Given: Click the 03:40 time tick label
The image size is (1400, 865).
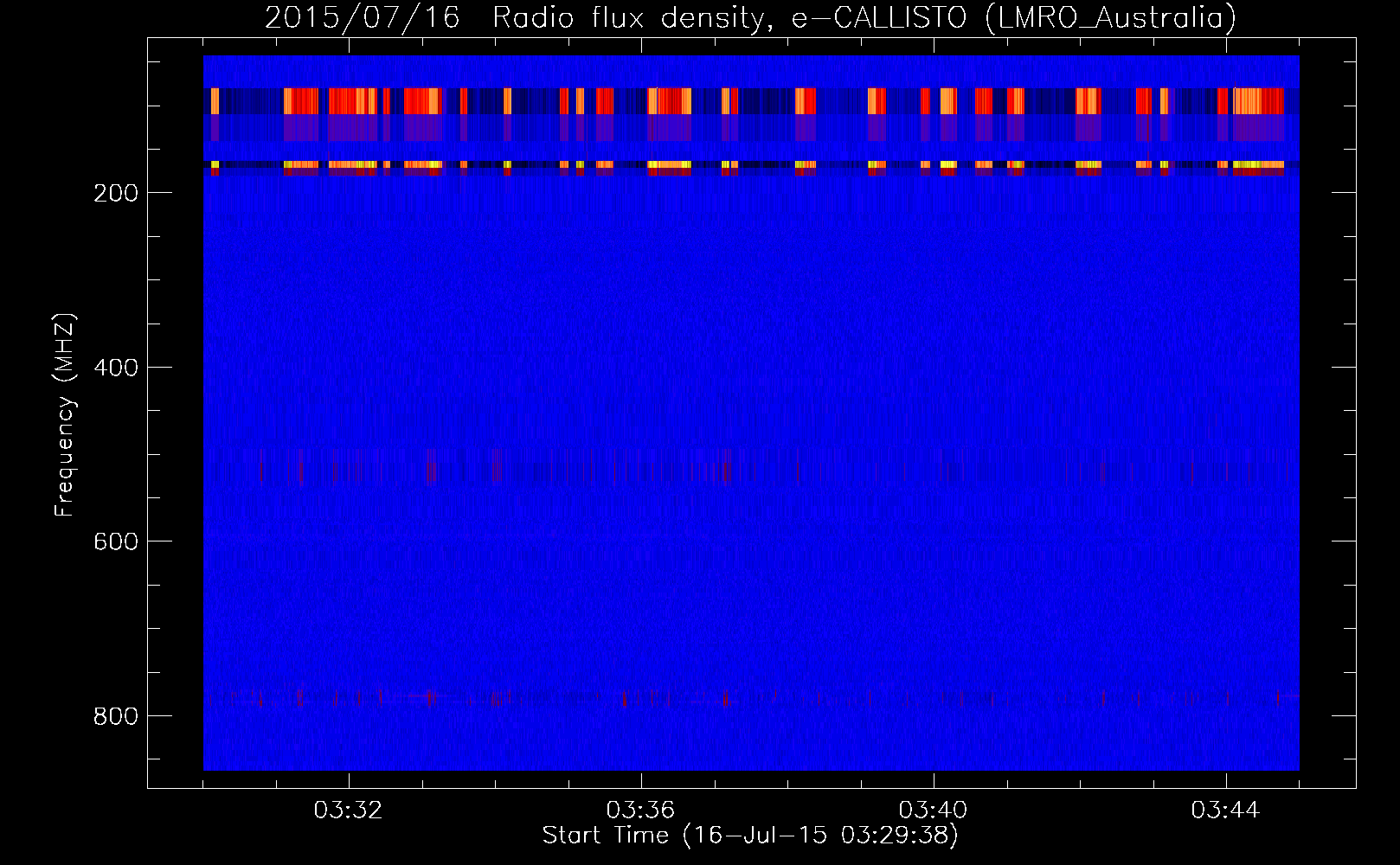Looking at the screenshot, I should coord(934,811).
